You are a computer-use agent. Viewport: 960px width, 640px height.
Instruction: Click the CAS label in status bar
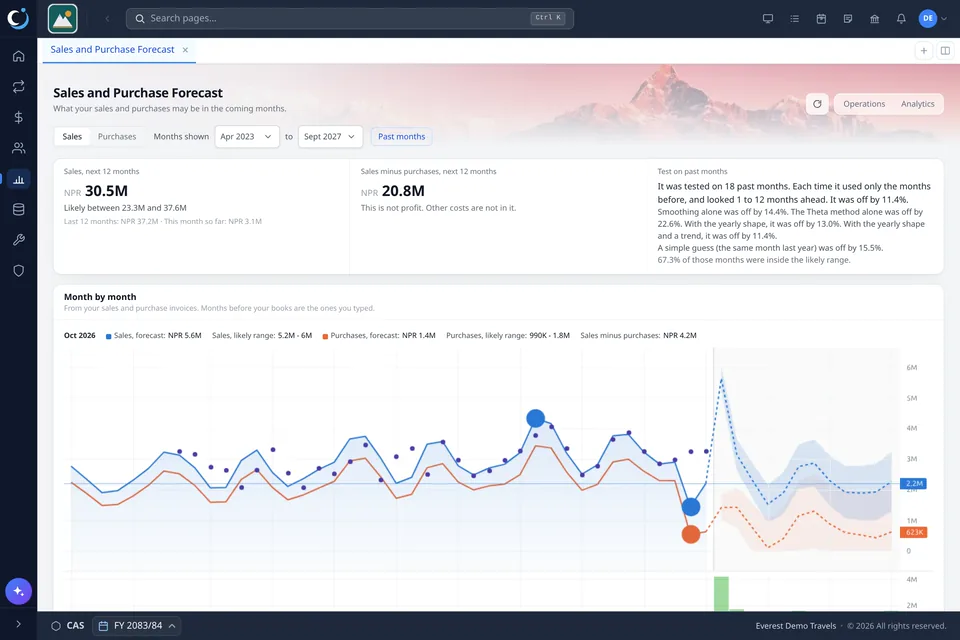pyautogui.click(x=75, y=626)
